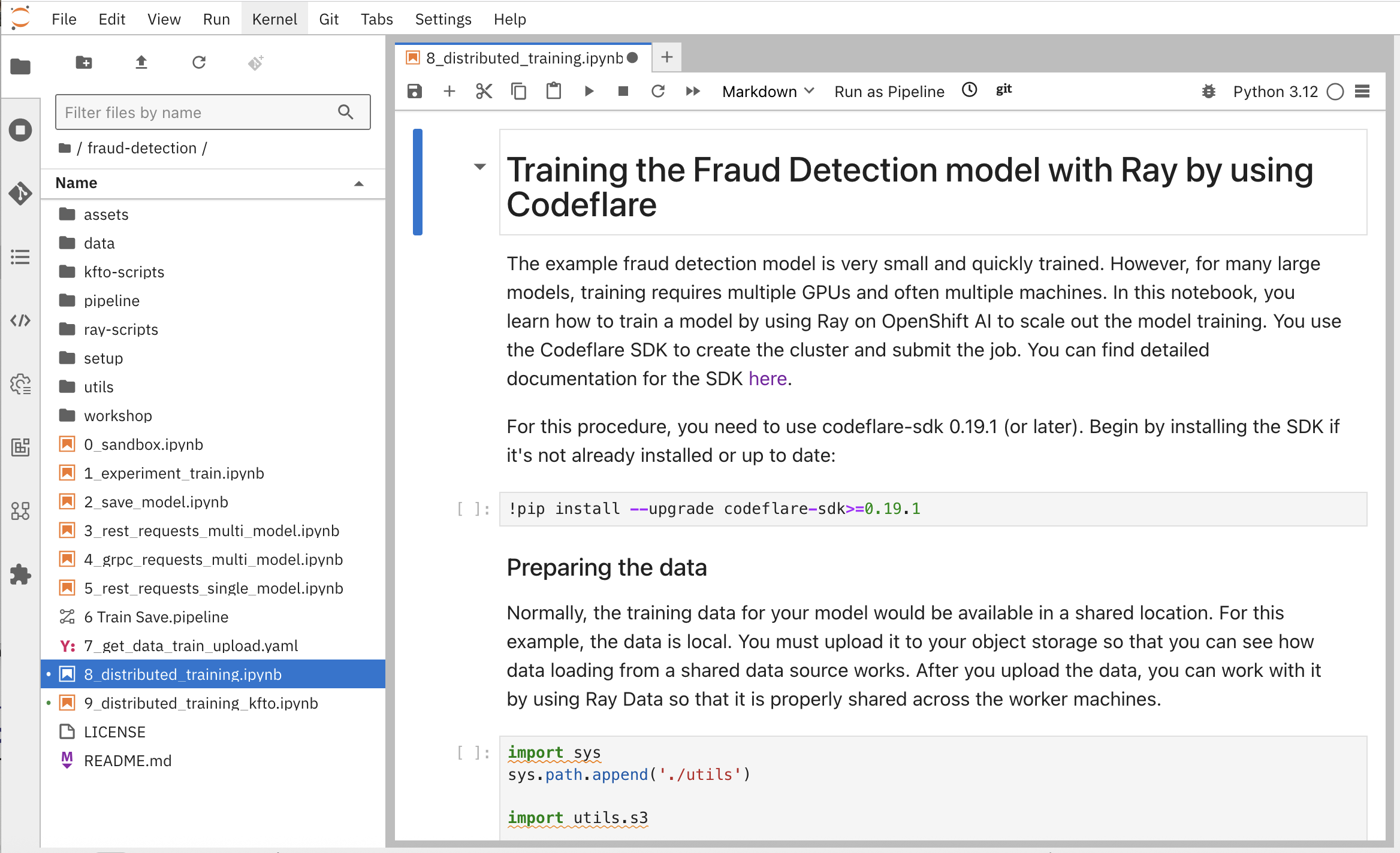Open the Table of Contents panel
The image size is (1400, 853).
[x=20, y=257]
